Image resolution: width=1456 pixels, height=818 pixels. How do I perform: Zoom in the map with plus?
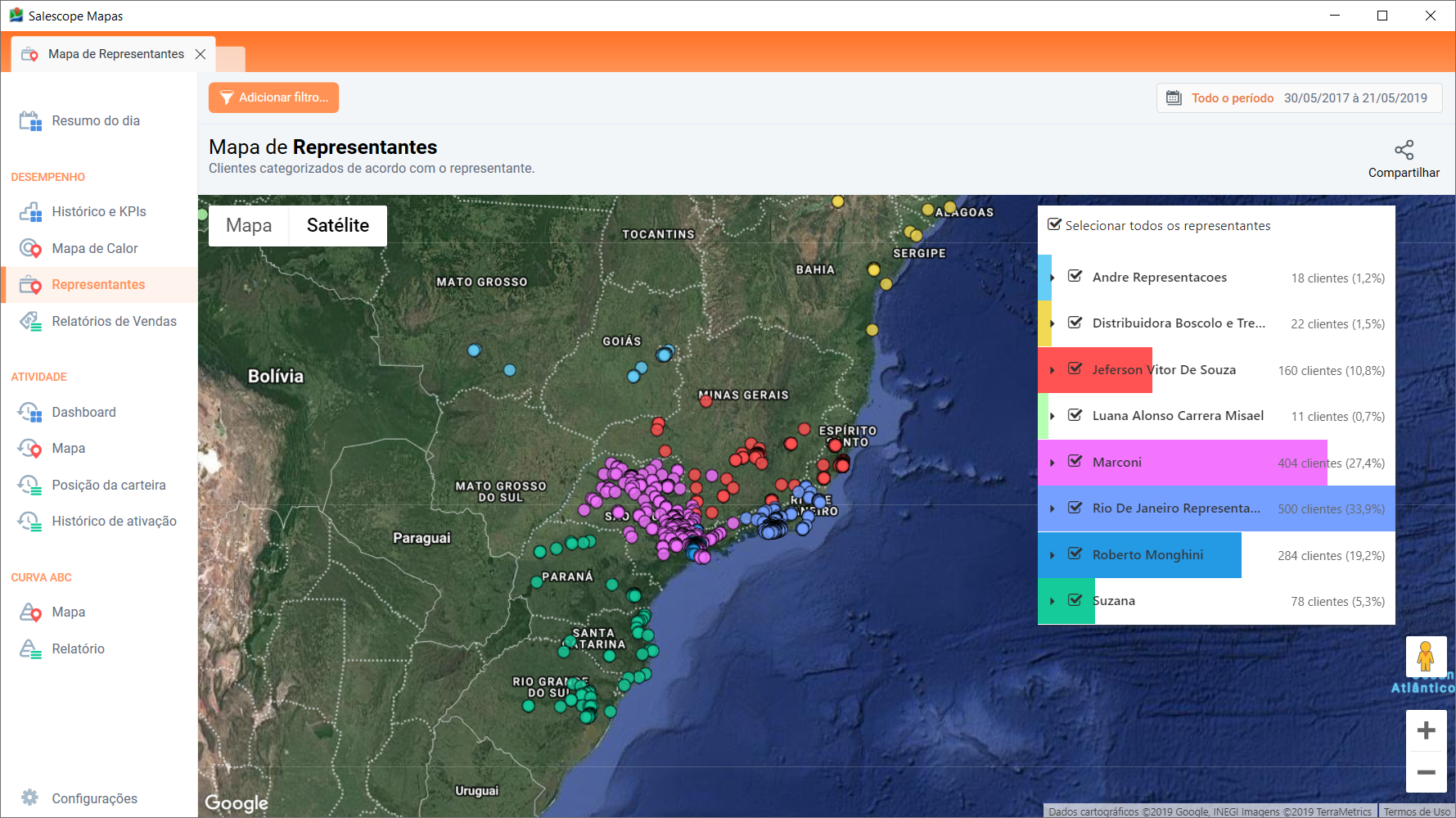1427,730
